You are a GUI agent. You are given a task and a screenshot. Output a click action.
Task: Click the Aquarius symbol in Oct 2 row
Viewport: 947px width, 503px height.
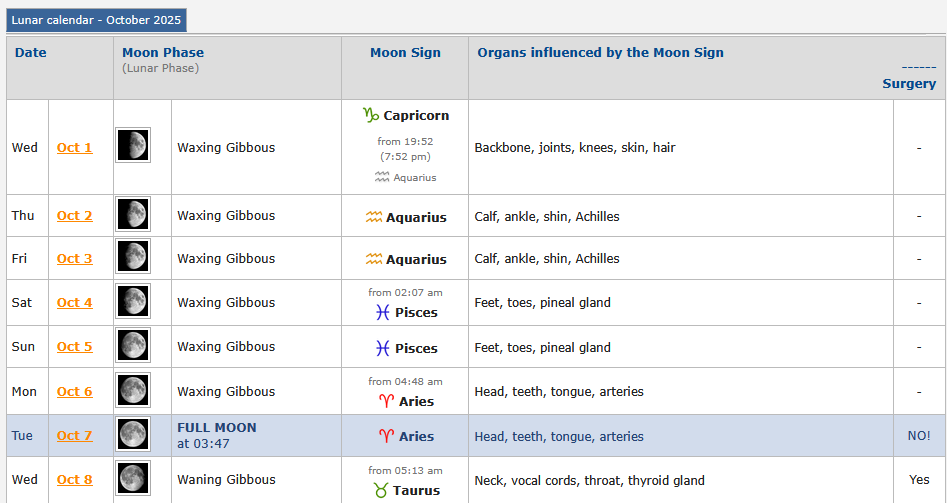pos(373,217)
